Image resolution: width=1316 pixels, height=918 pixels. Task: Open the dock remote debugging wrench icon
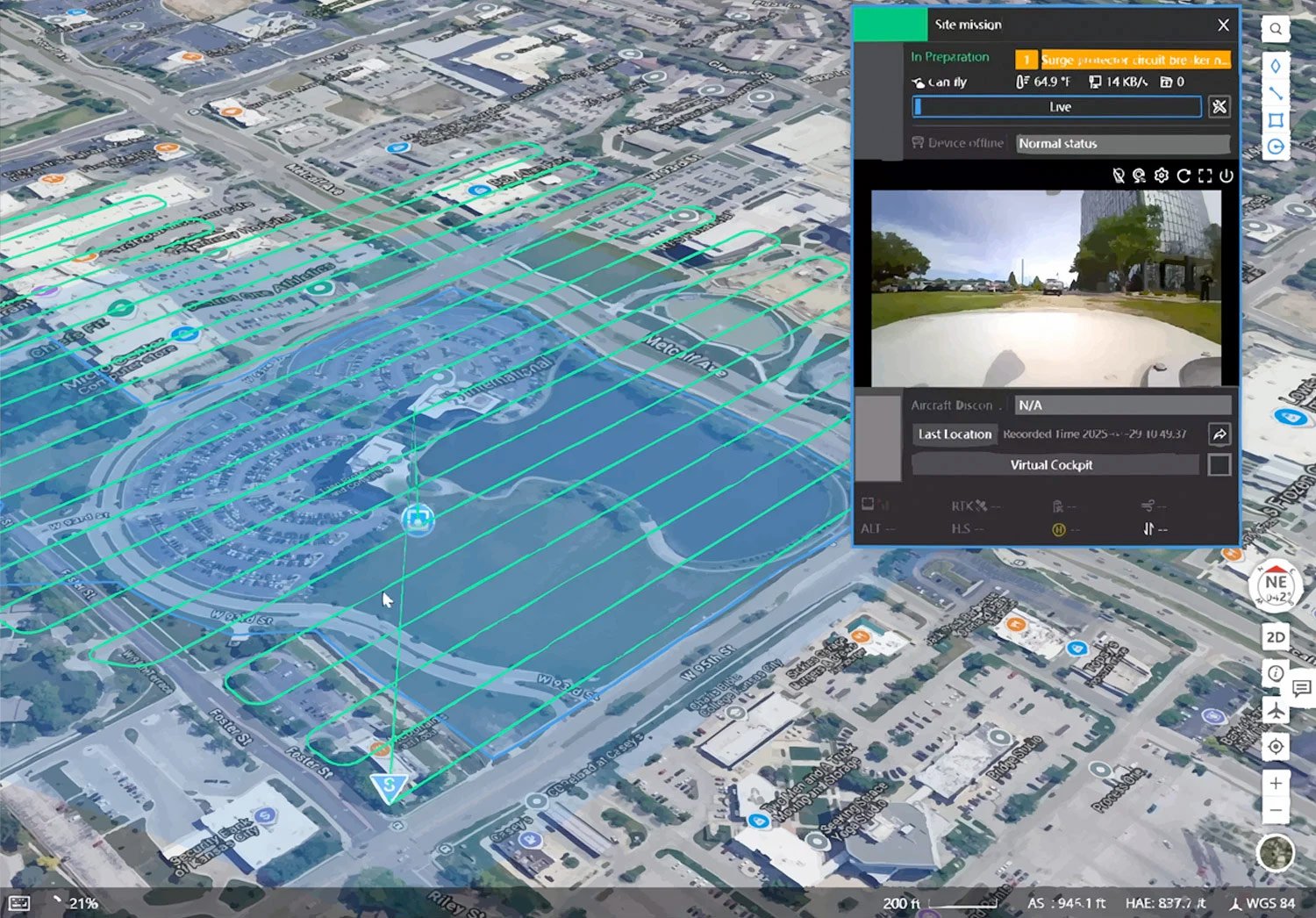click(x=1219, y=107)
